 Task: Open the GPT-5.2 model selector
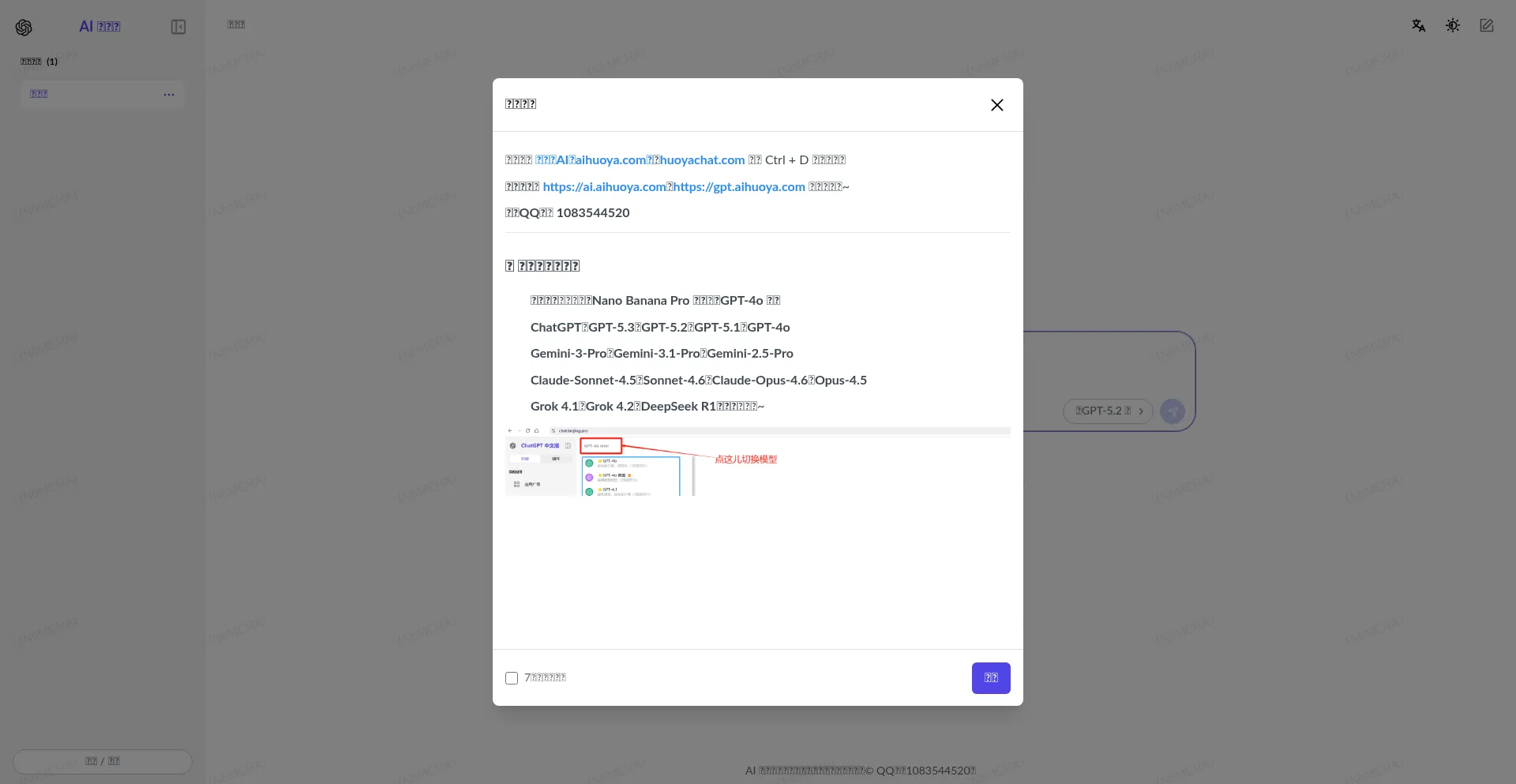pyautogui.click(x=1109, y=411)
